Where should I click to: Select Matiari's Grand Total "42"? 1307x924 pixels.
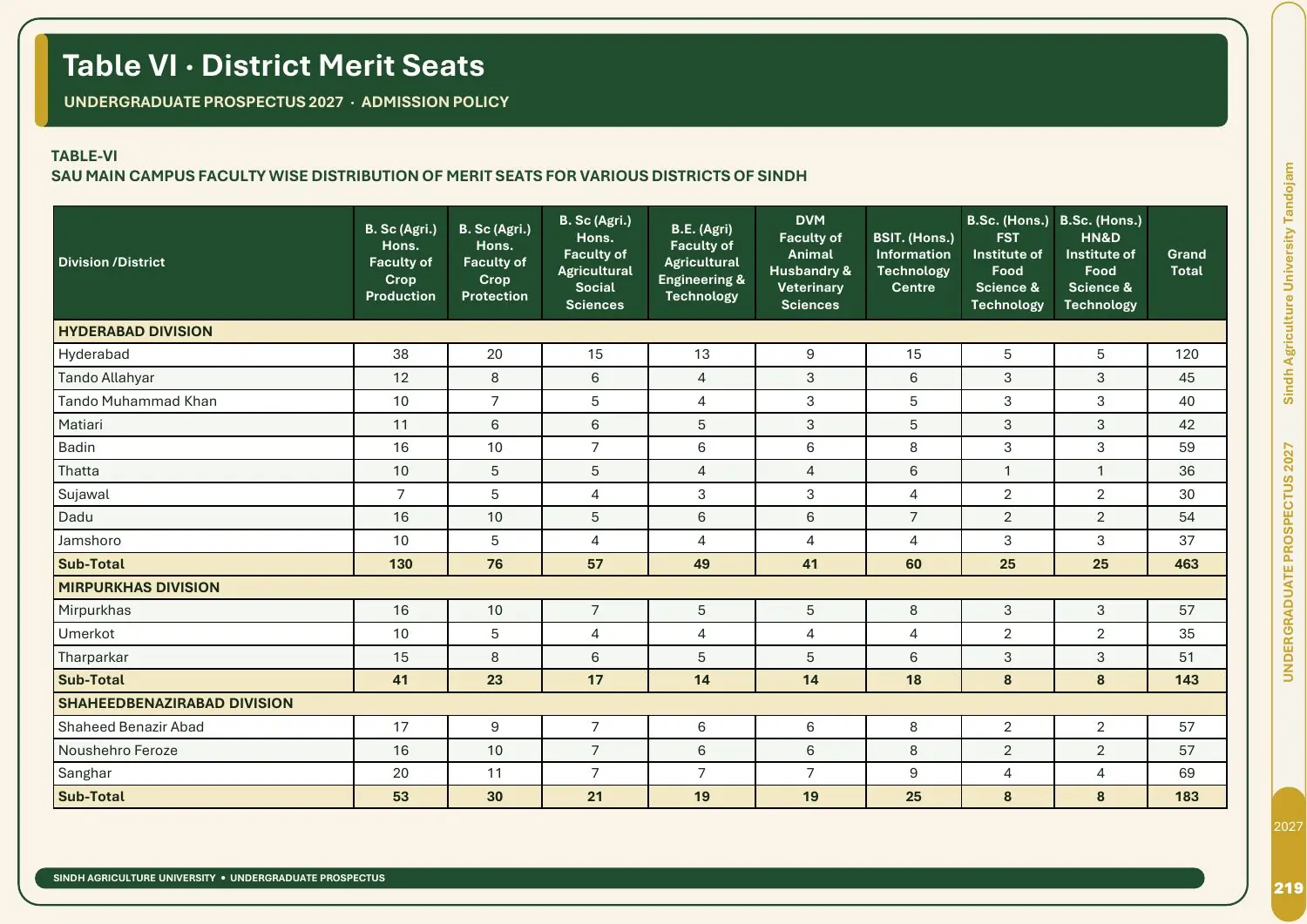1187,425
